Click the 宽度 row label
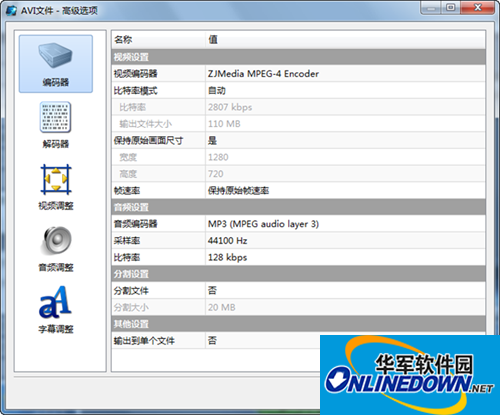The height and width of the screenshot is (415, 500). [128, 157]
